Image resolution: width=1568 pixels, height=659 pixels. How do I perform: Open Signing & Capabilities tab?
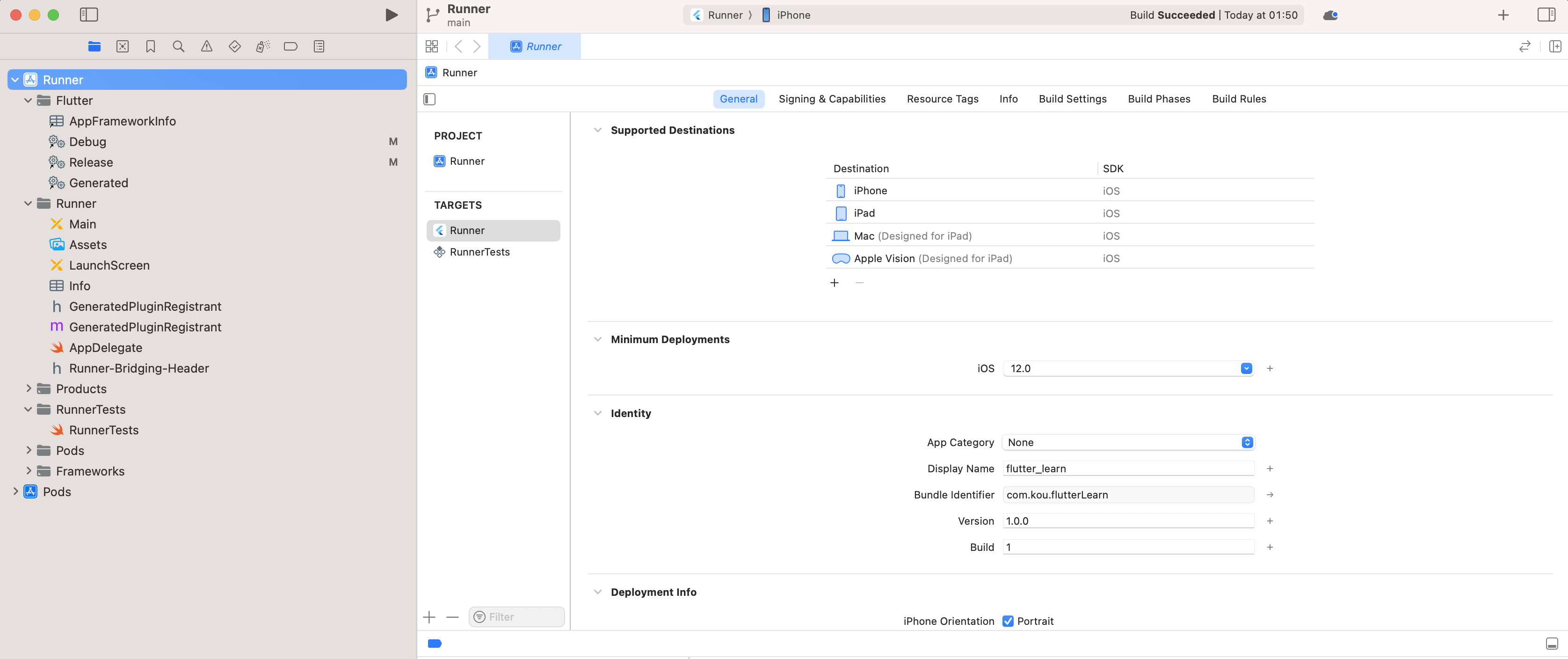[x=831, y=99]
